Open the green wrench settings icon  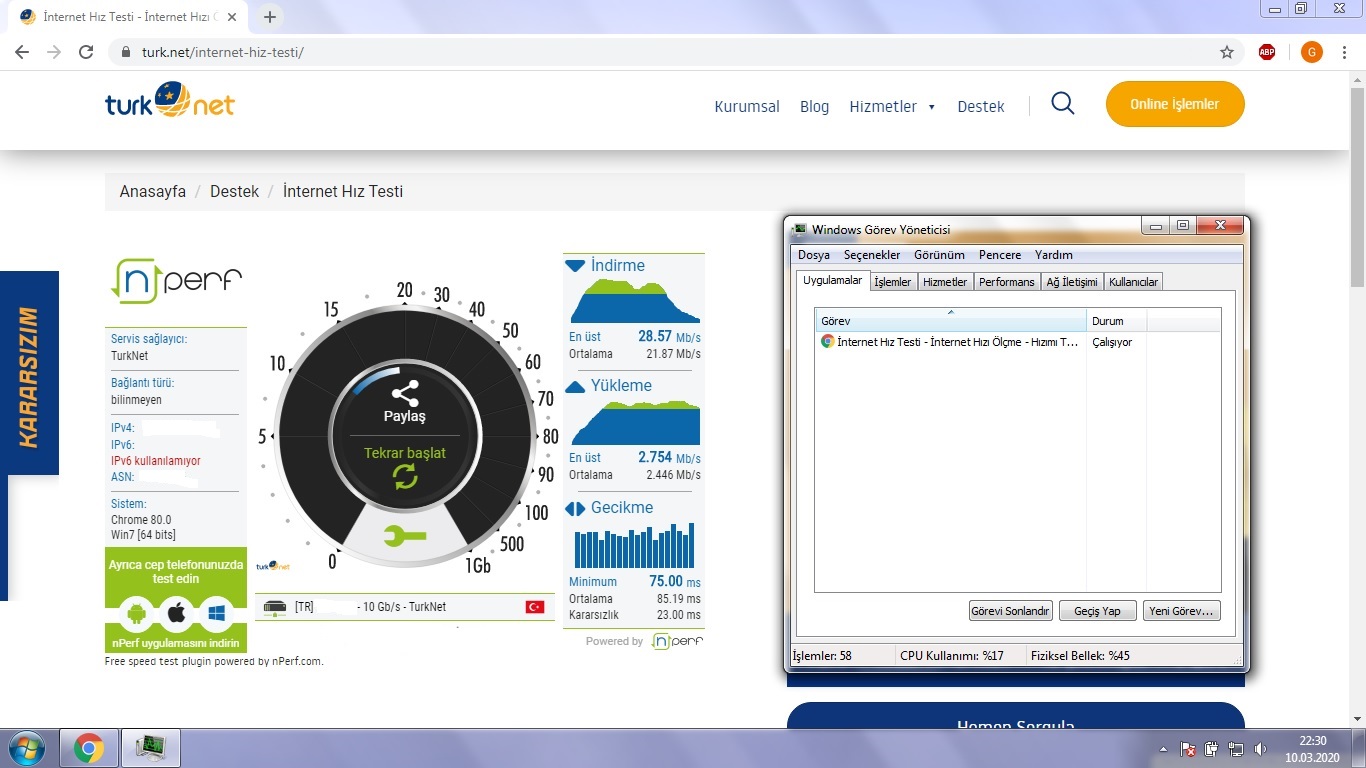(x=404, y=537)
